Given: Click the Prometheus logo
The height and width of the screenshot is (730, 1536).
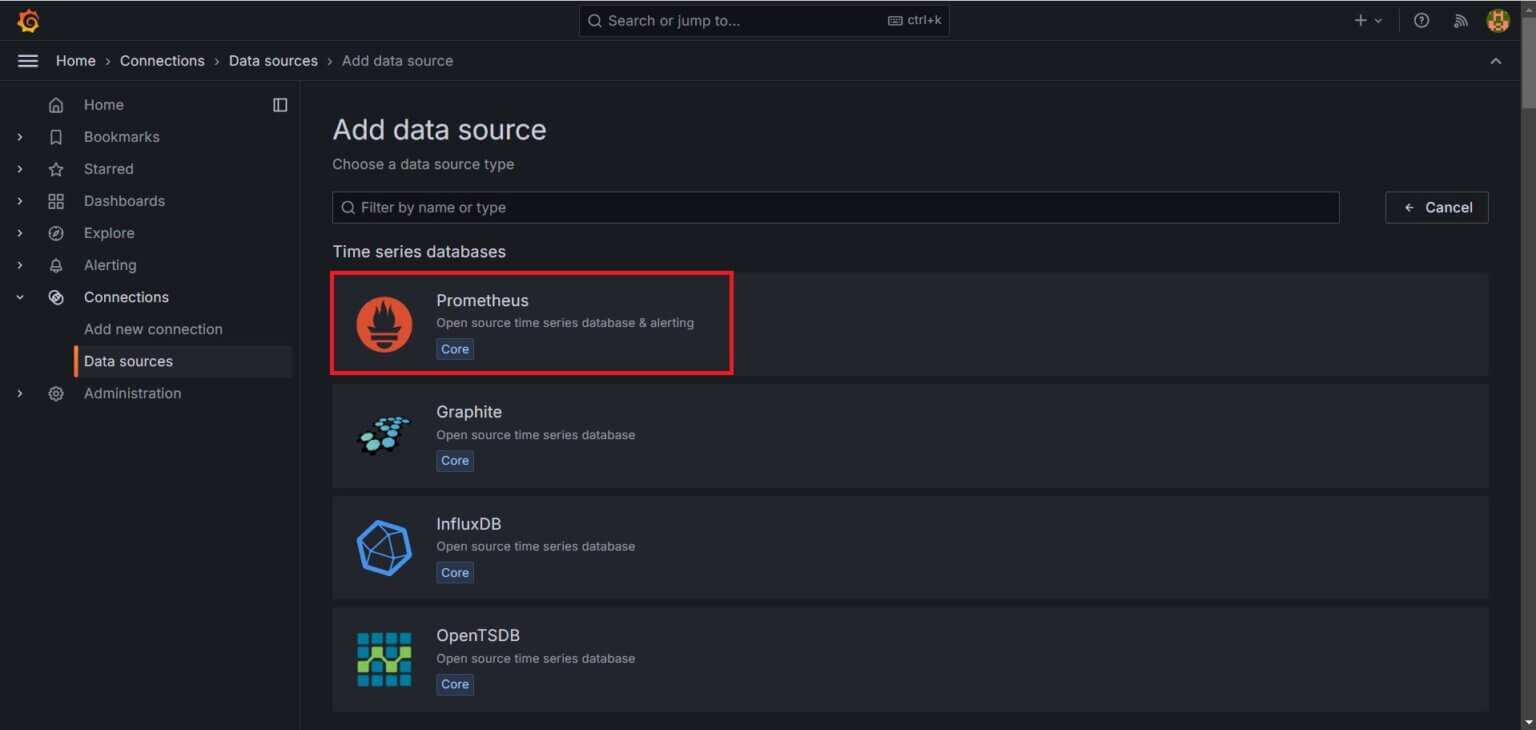Looking at the screenshot, I should click(385, 323).
